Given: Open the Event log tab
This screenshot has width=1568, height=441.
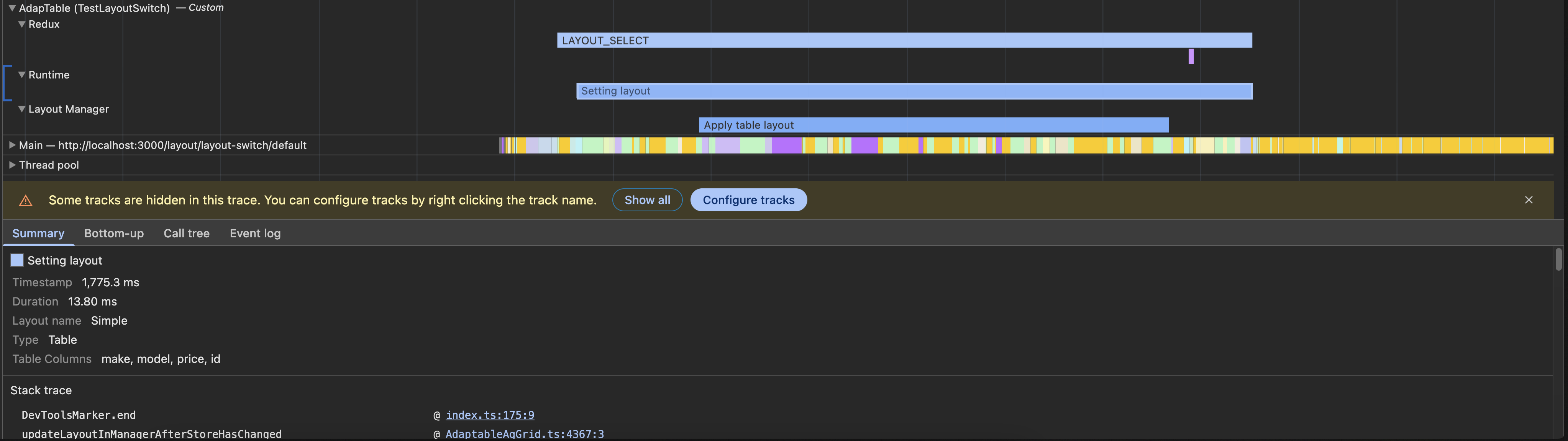Looking at the screenshot, I should click(254, 233).
